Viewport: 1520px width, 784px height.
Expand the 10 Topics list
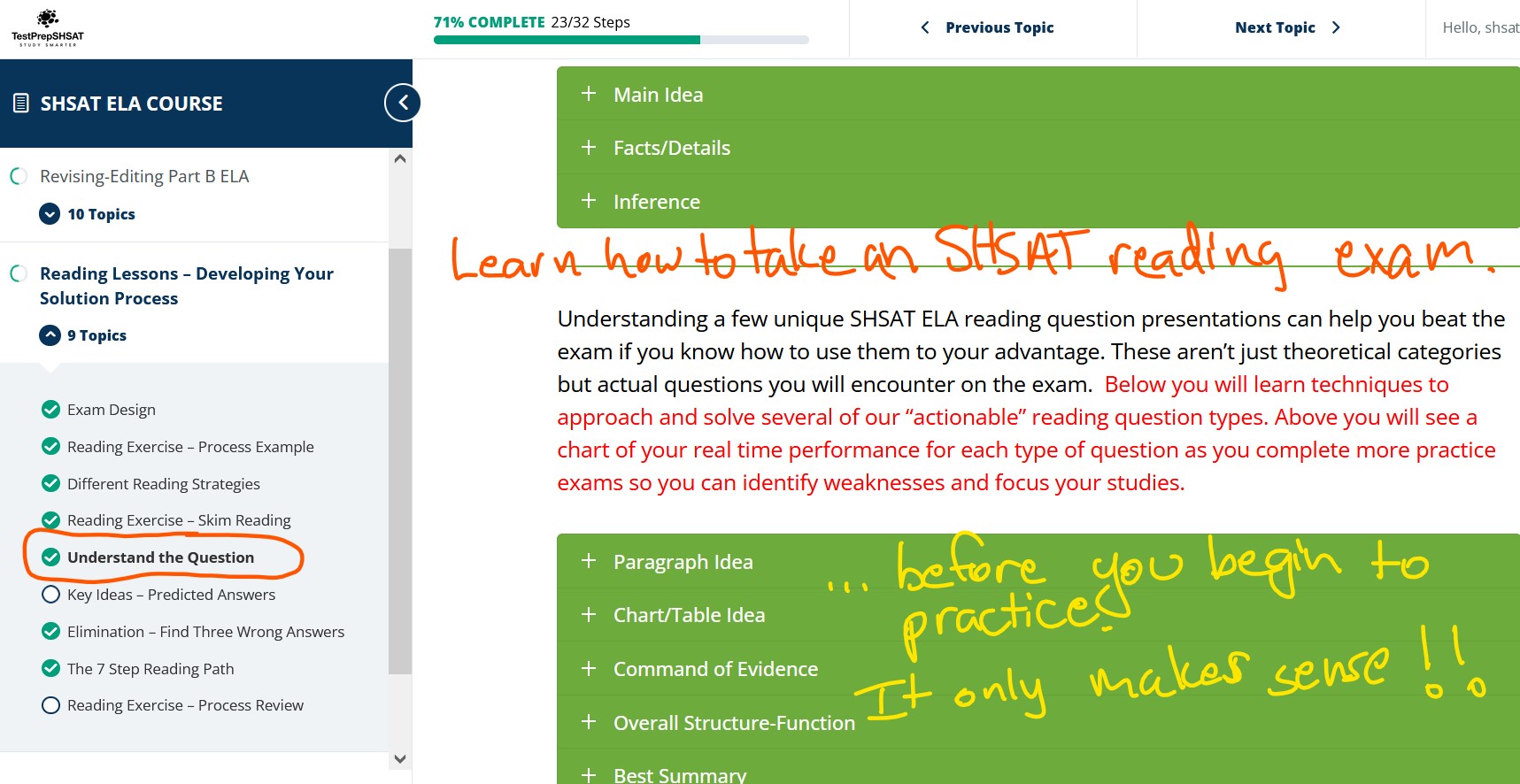[50, 214]
